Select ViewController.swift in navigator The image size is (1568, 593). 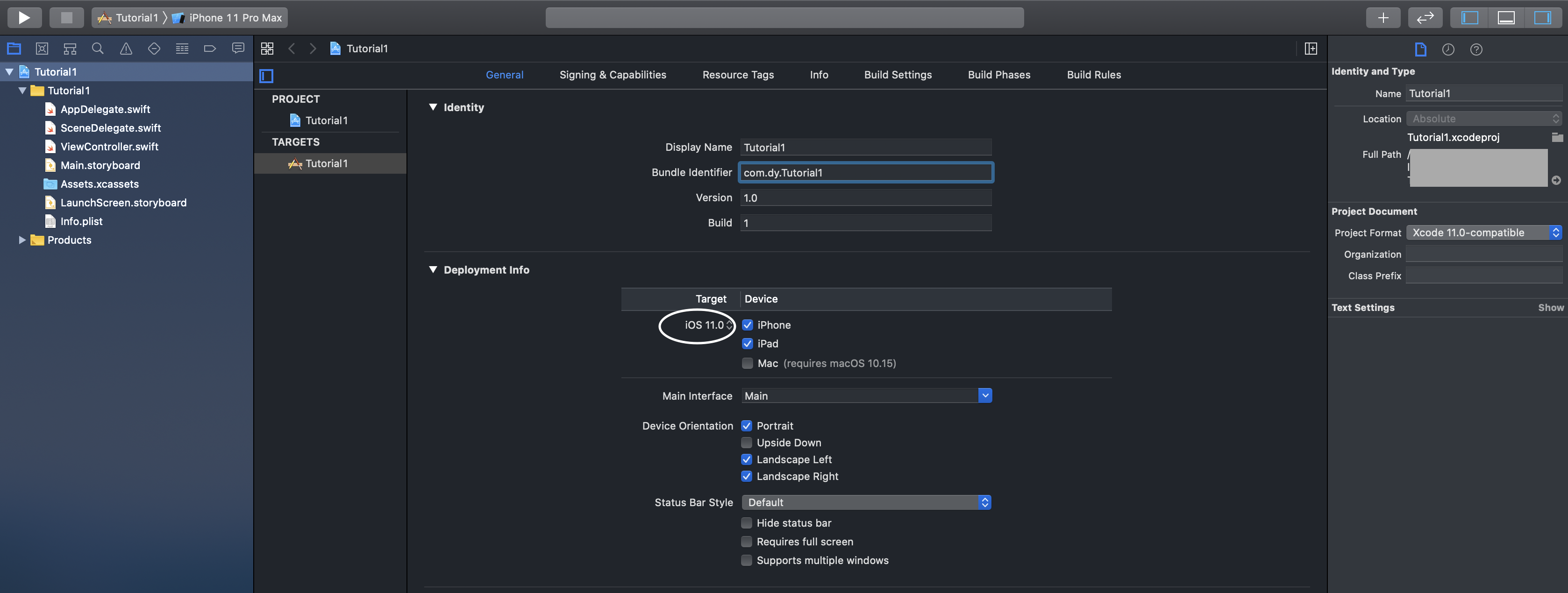[109, 147]
